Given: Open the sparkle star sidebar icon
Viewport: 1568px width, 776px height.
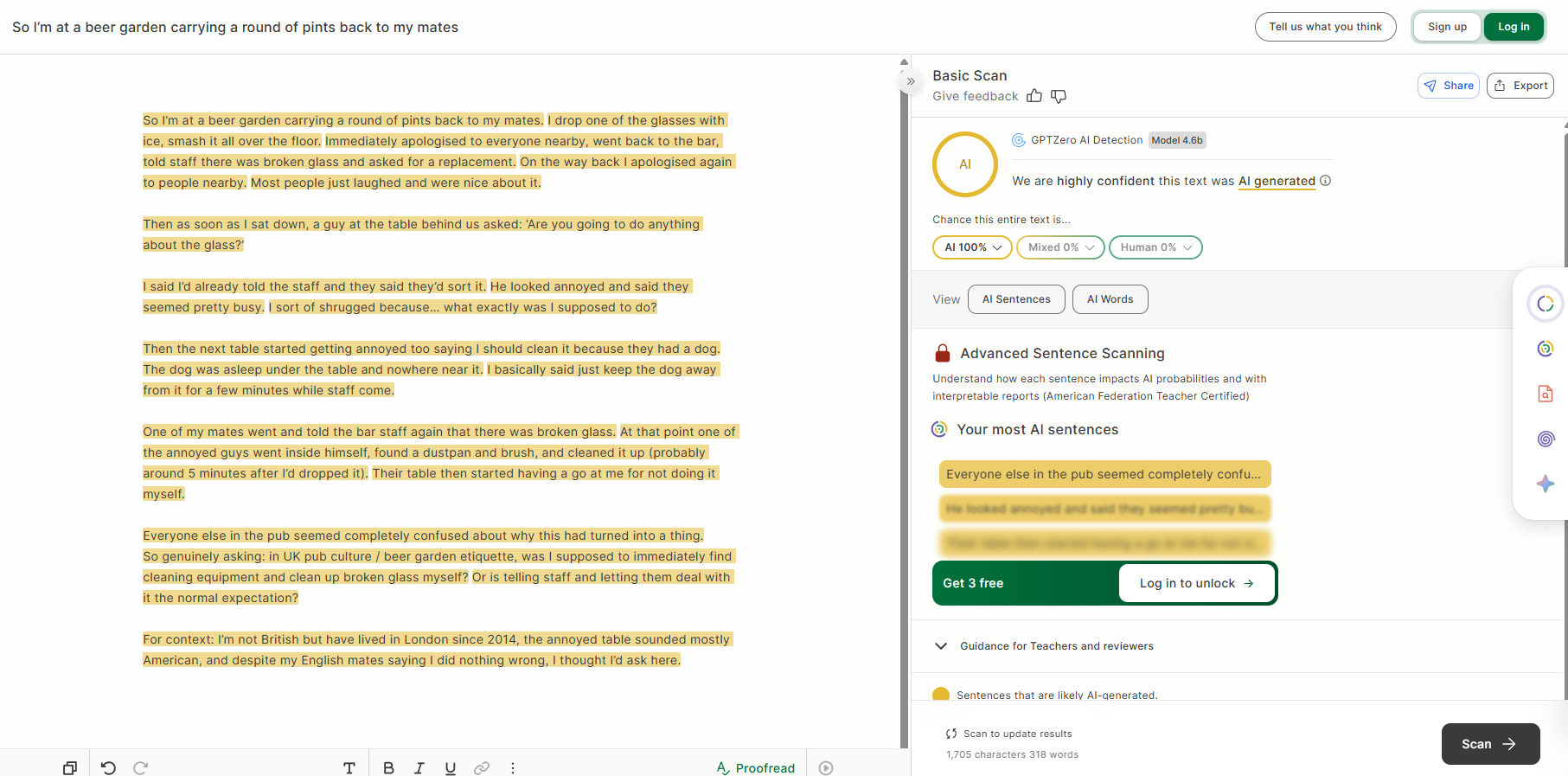Looking at the screenshot, I should tap(1546, 484).
